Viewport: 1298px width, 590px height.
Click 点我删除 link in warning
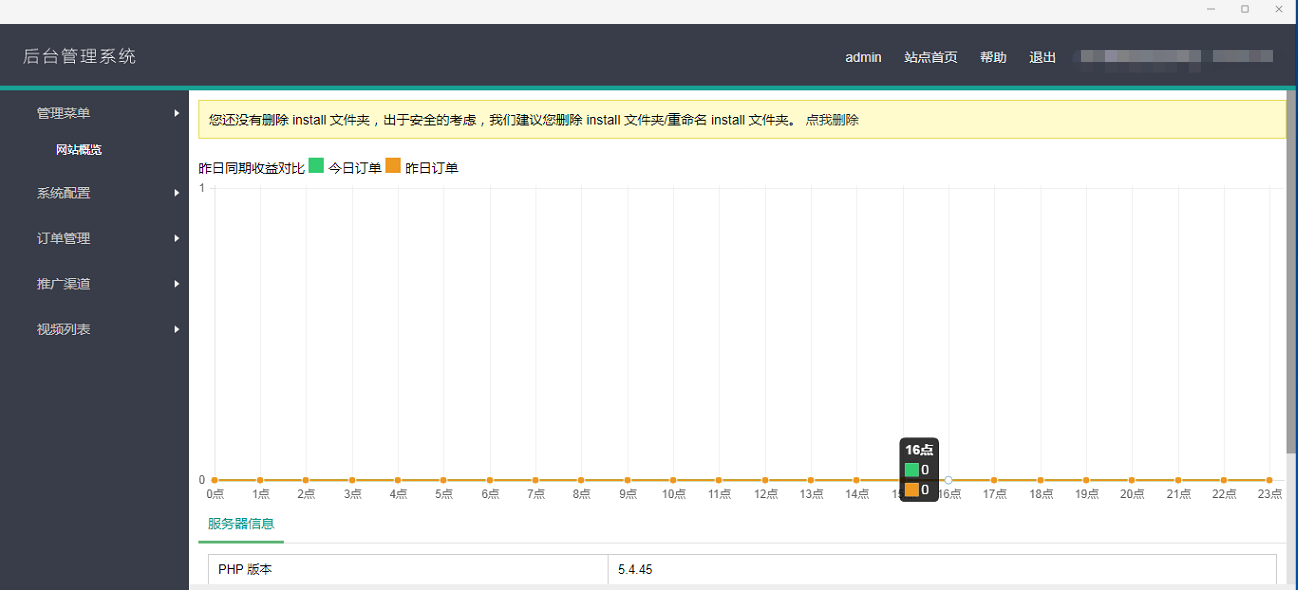tap(832, 120)
